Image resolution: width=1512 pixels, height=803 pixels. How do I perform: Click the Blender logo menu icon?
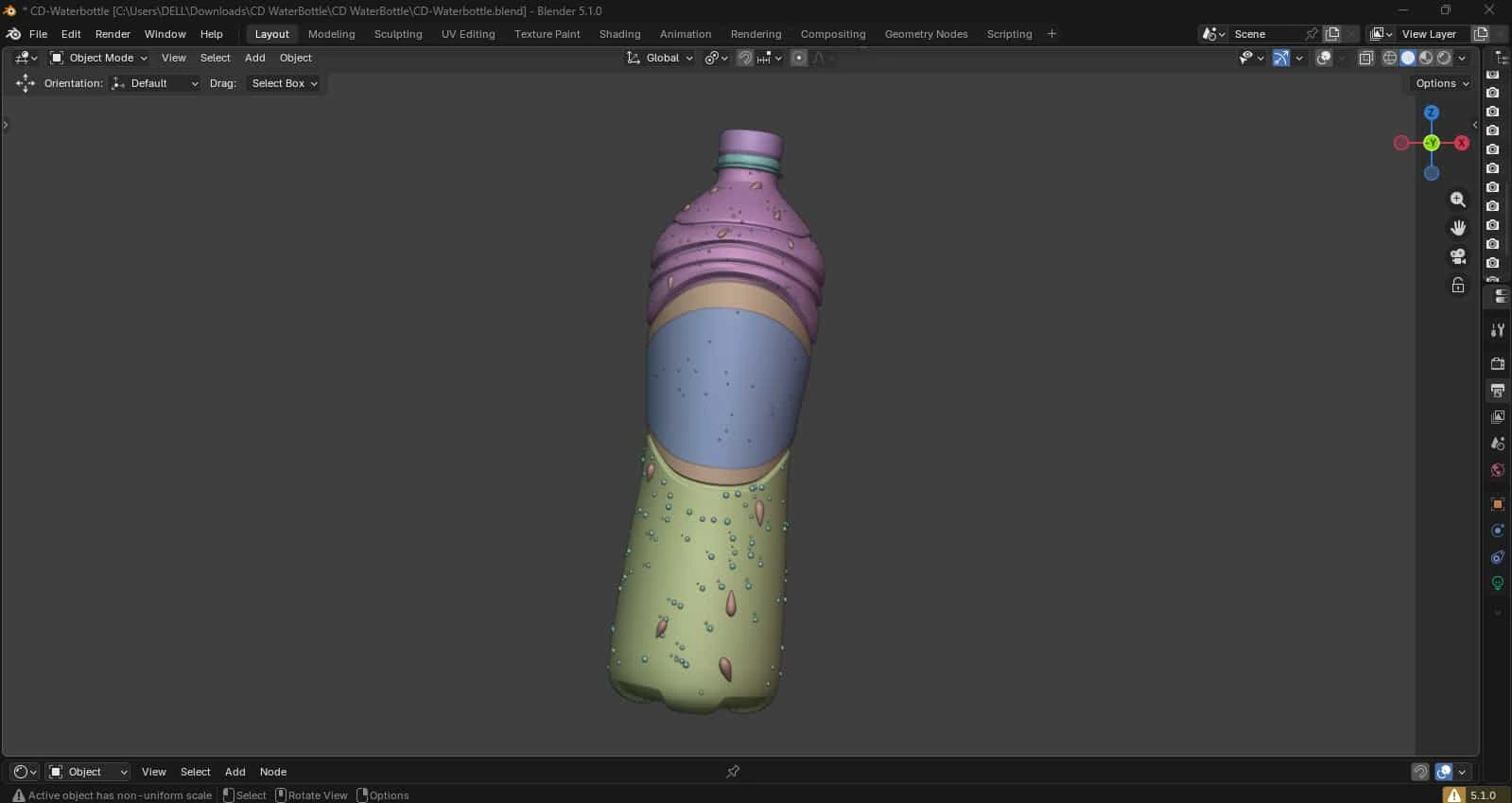pos(13,34)
